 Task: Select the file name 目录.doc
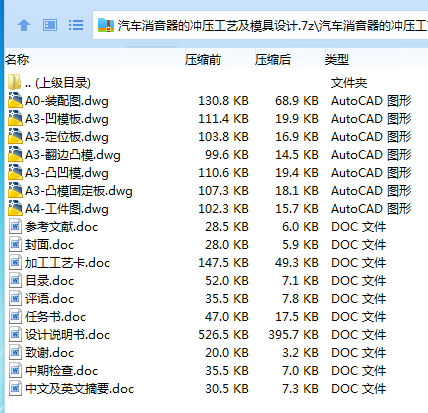click(50, 281)
